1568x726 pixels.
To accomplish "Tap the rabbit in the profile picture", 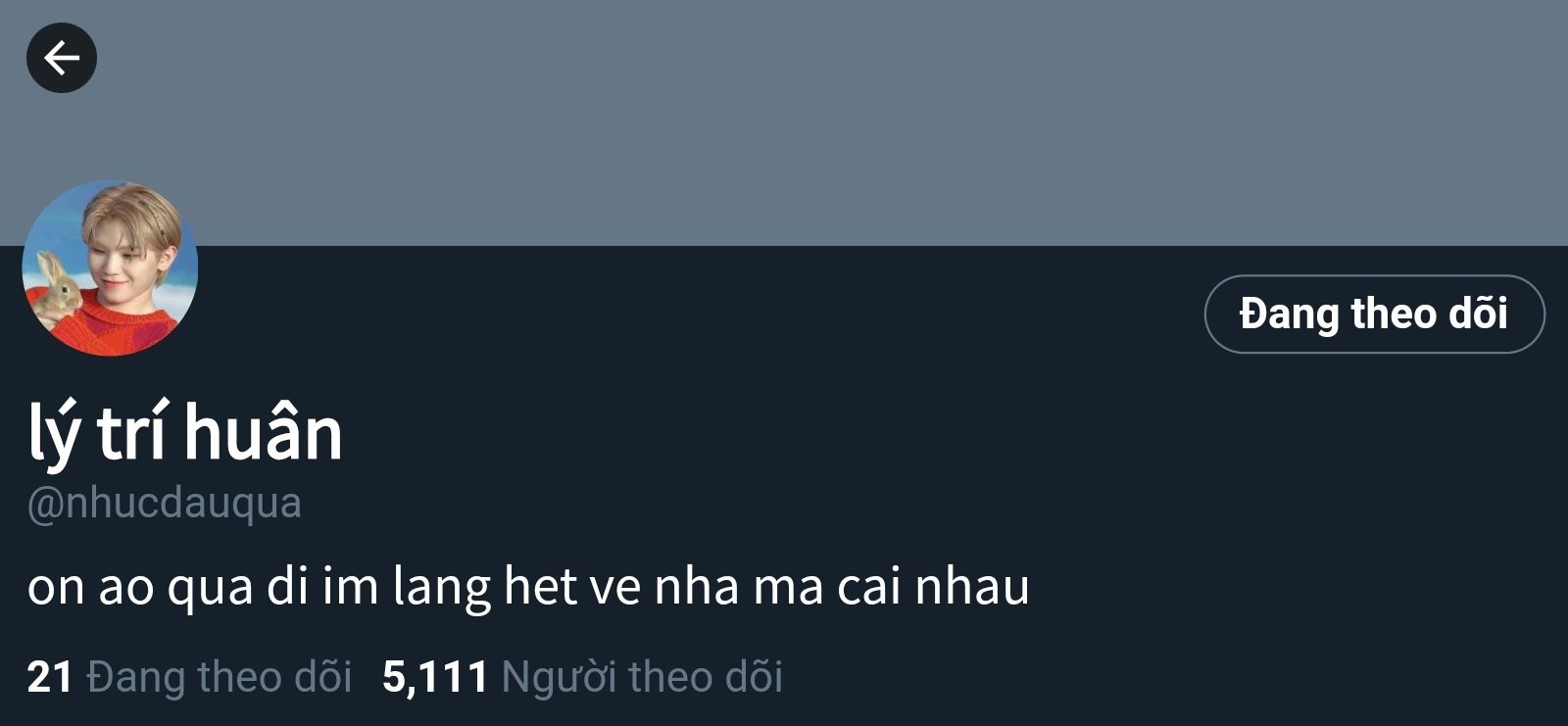I will (57, 288).
